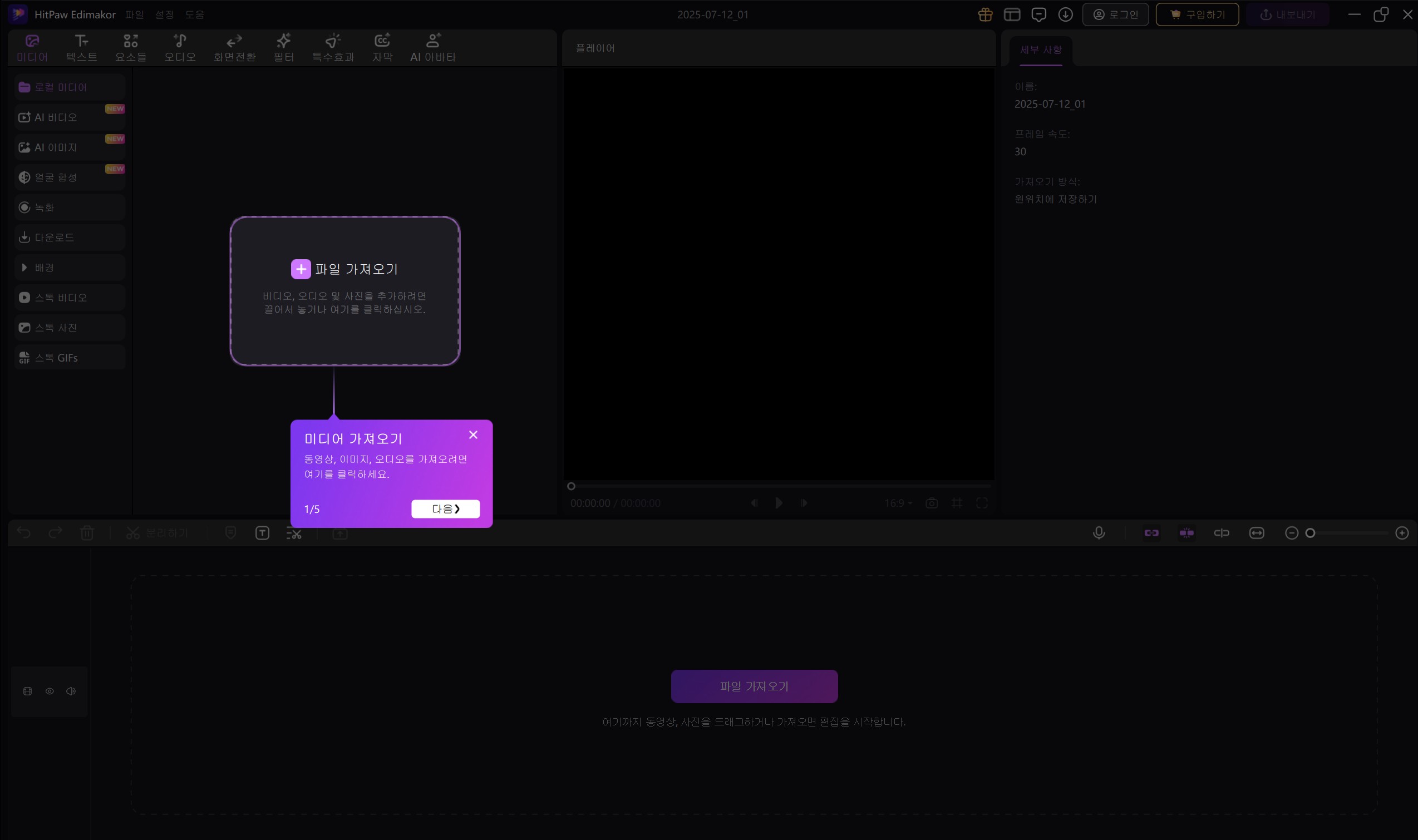1418x840 pixels.
Task: Click the fullscreen icon in player controls
Action: point(982,503)
